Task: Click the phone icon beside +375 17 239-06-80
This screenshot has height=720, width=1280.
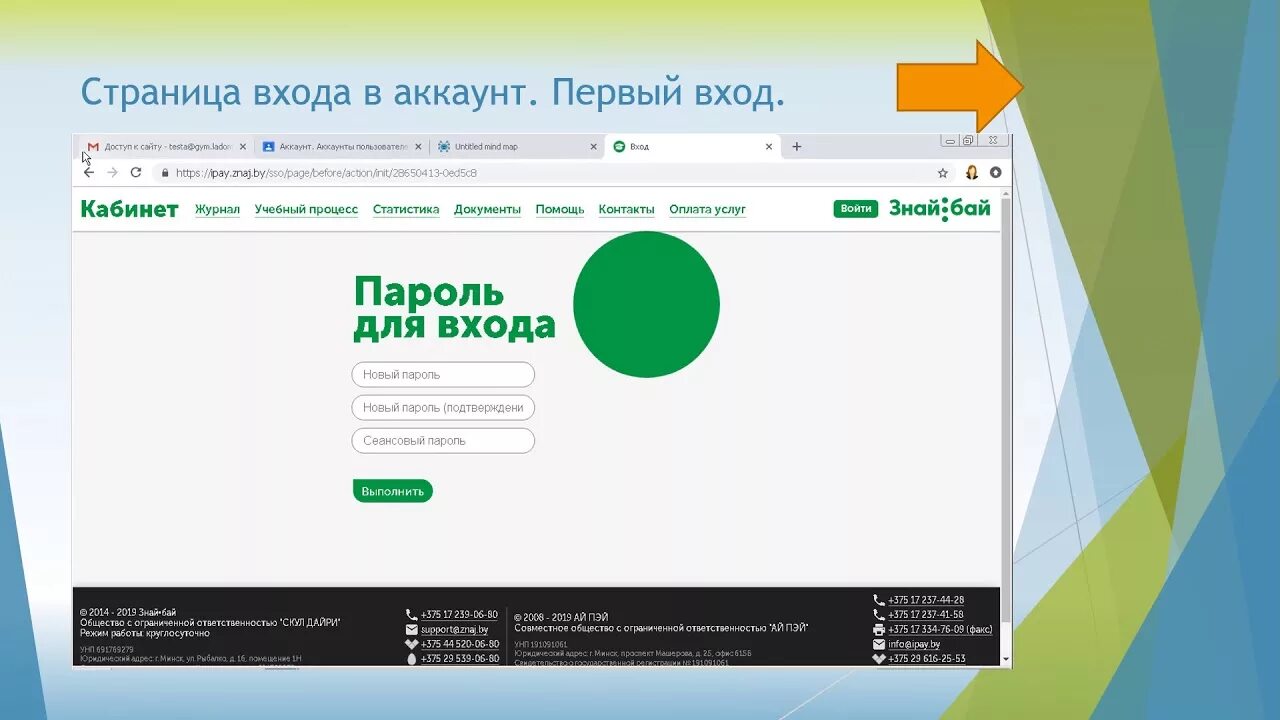Action: (x=412, y=615)
